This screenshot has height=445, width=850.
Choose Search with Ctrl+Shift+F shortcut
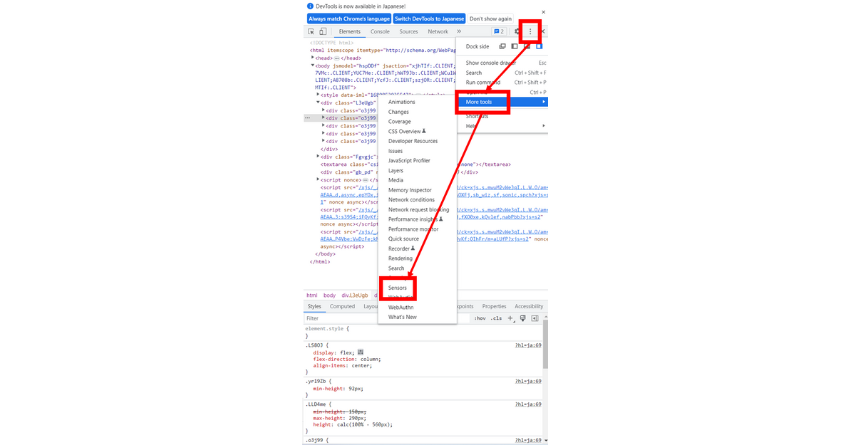pyautogui.click(x=502, y=73)
